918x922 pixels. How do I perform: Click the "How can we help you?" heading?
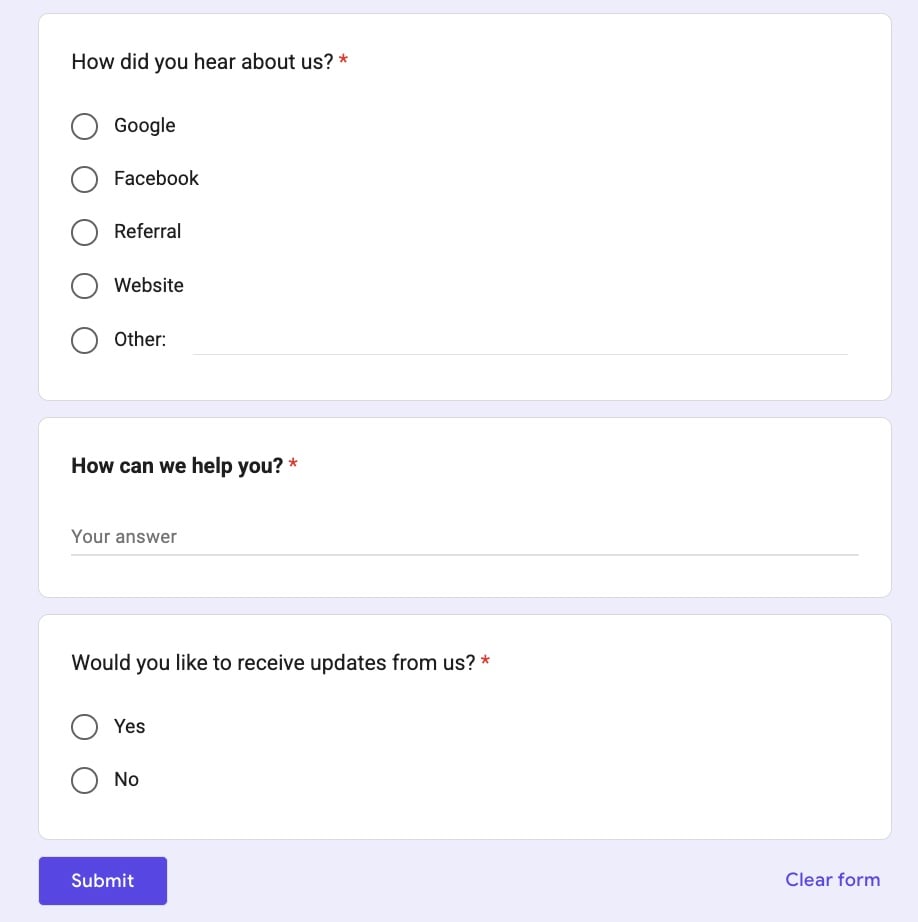coord(177,466)
